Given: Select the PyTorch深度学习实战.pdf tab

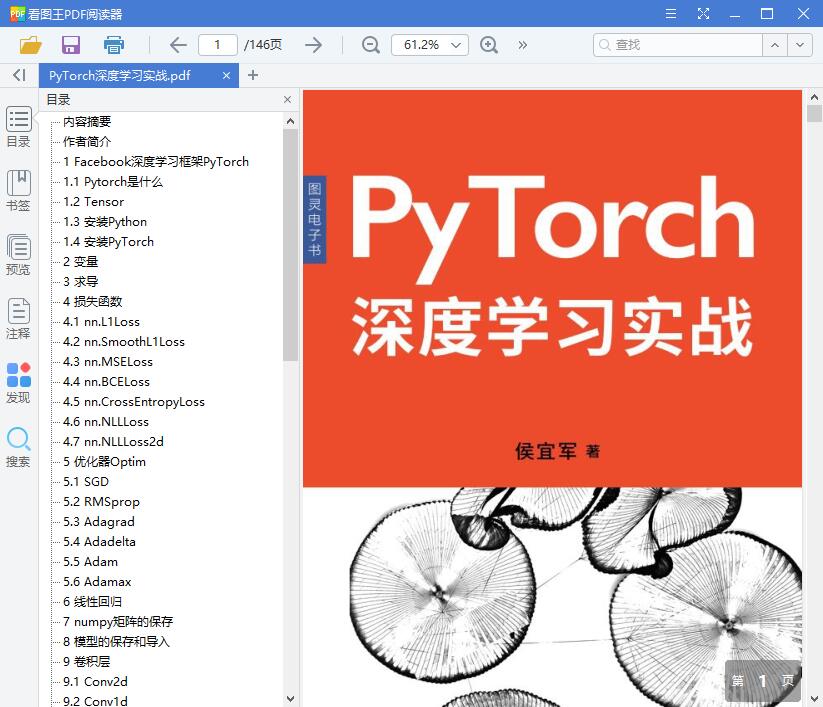Looking at the screenshot, I should click(139, 76).
